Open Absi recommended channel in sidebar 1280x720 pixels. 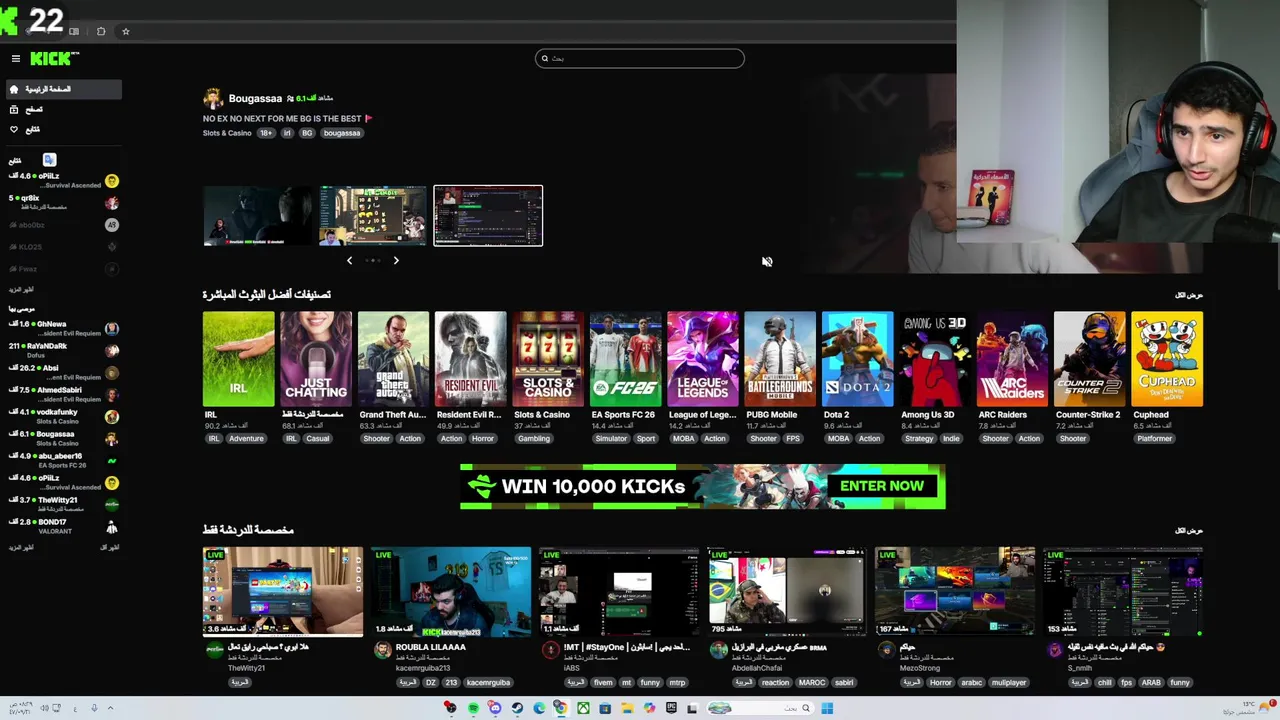62,372
